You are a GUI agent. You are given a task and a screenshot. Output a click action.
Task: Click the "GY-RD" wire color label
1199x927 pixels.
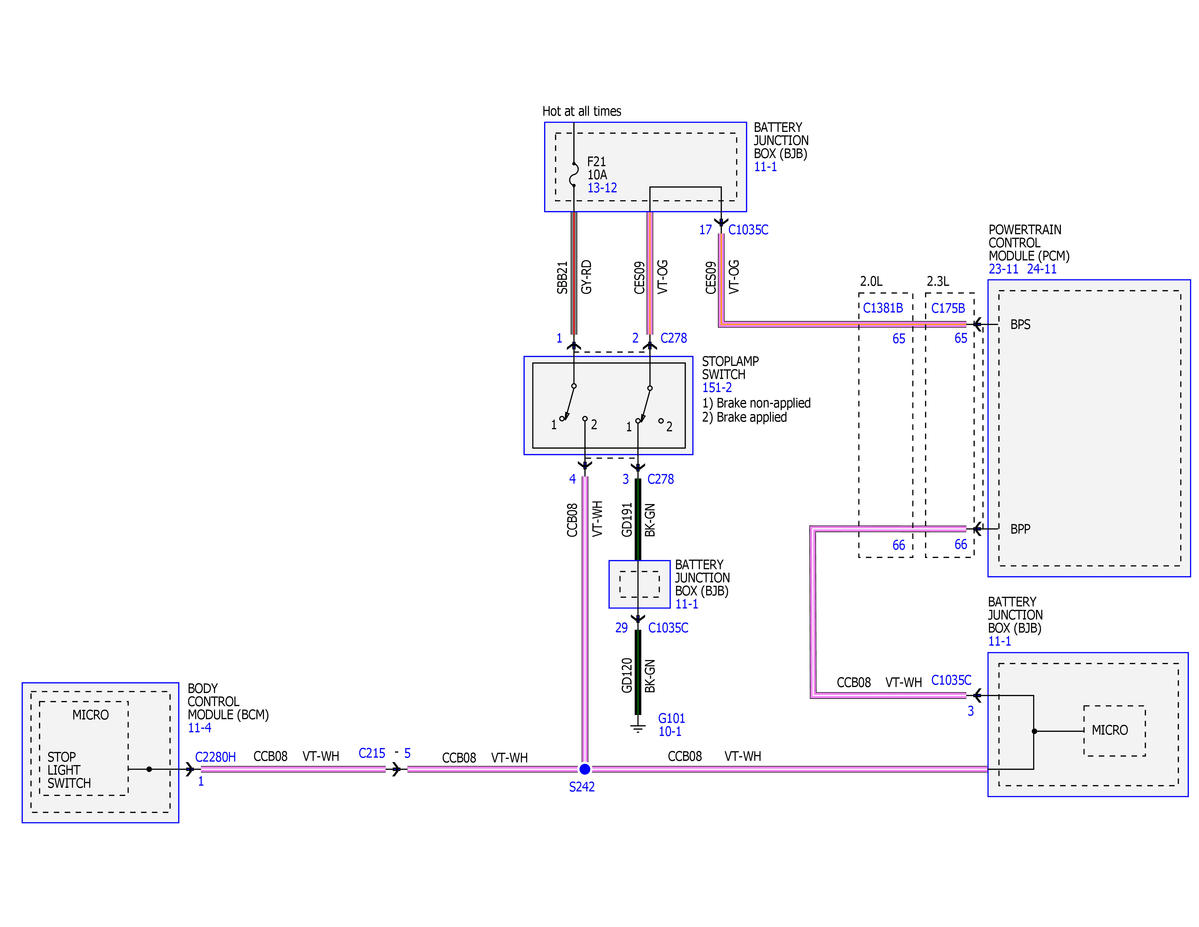pos(587,278)
